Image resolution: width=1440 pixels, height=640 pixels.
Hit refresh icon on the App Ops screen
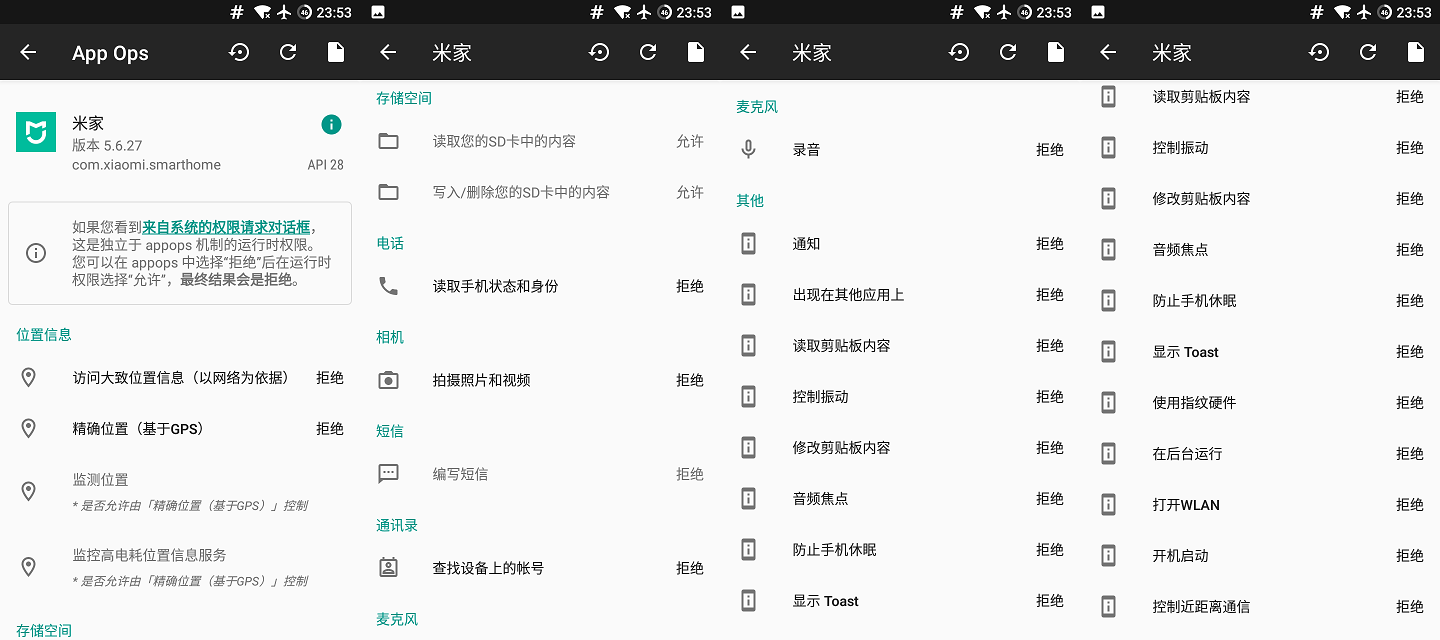[288, 52]
